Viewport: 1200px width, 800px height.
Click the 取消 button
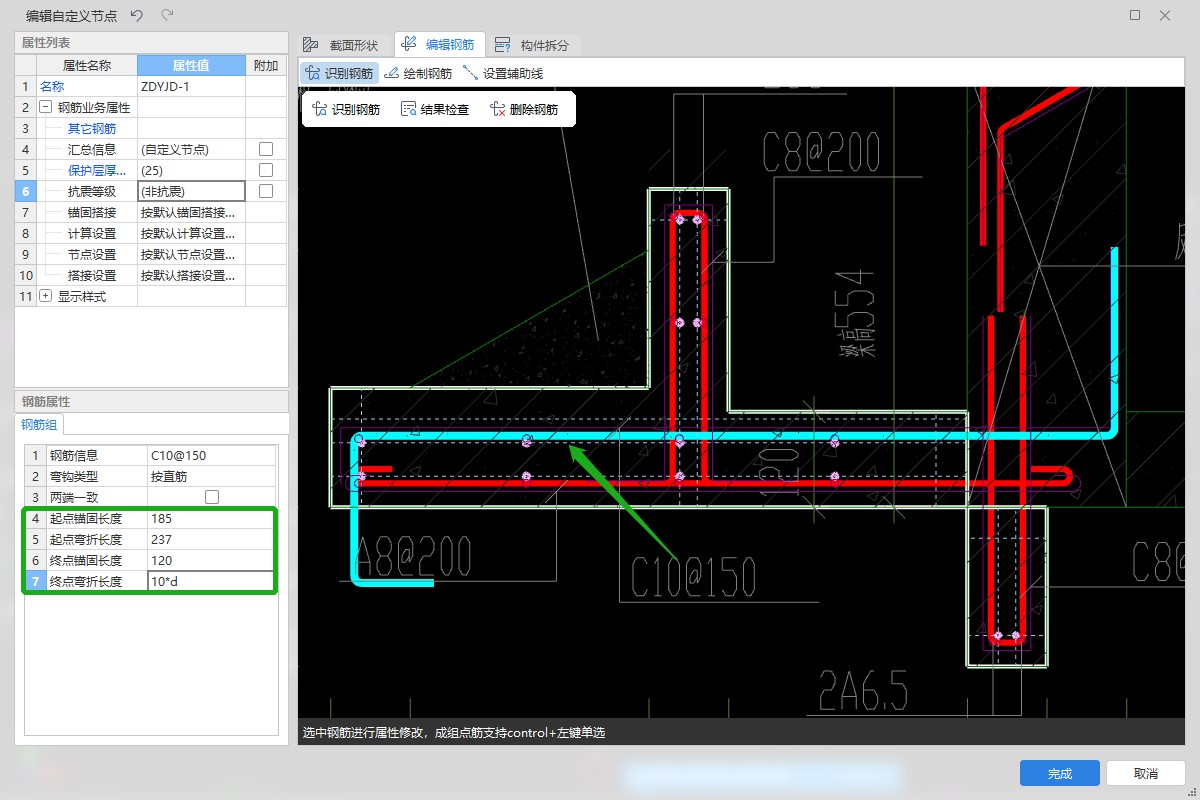(x=1145, y=773)
